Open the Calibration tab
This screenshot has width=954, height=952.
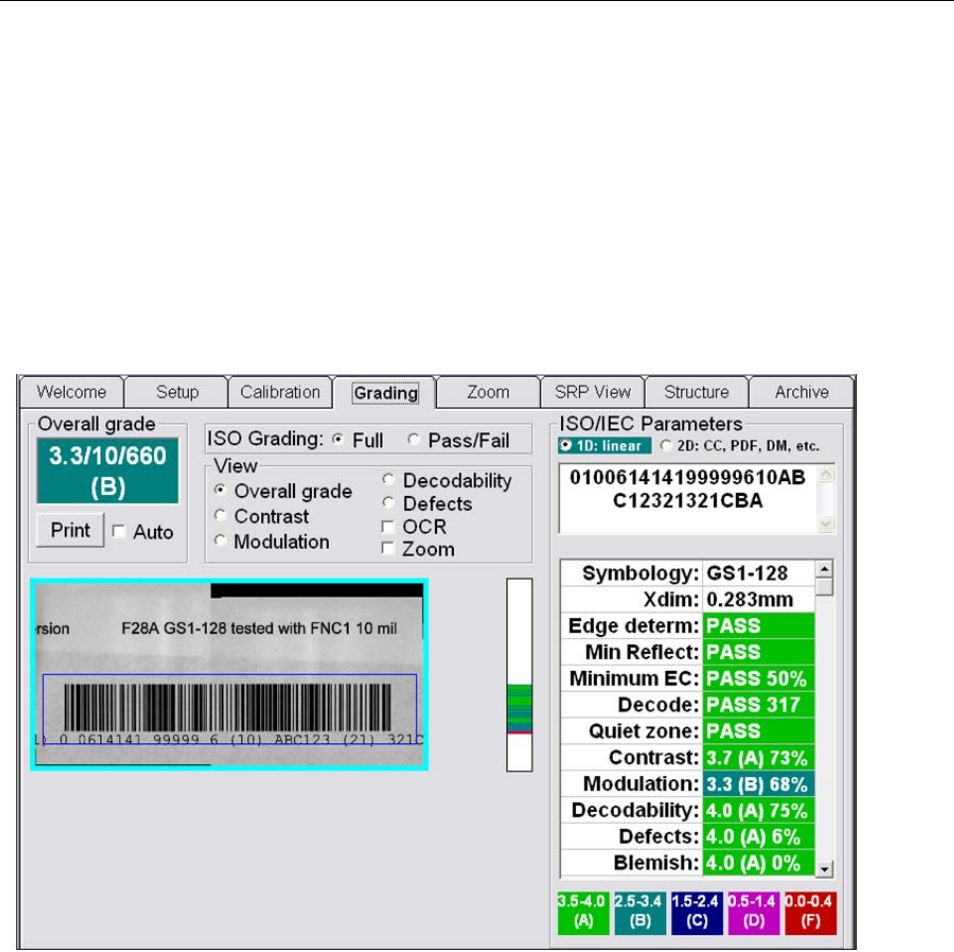coord(280,392)
